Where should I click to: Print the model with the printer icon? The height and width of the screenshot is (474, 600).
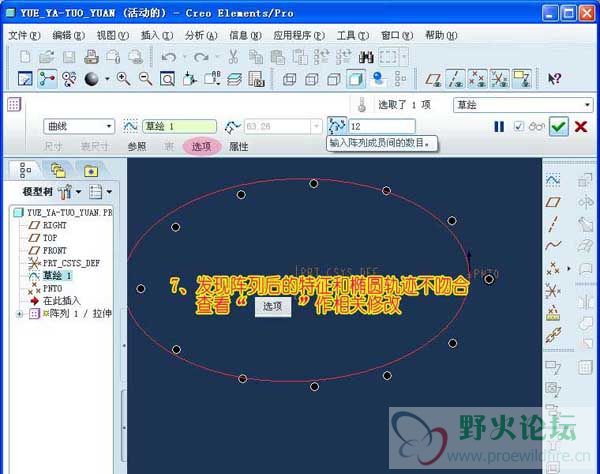[x=91, y=57]
